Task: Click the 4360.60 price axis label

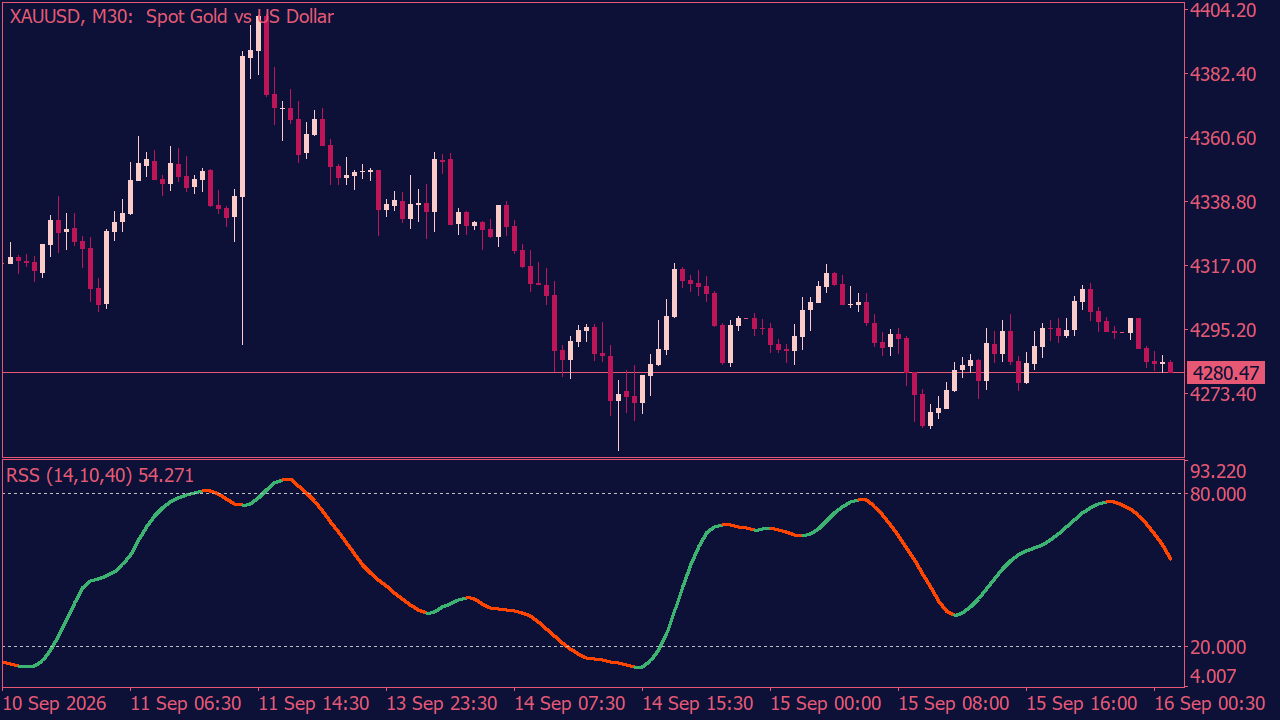Action: 1223,138
